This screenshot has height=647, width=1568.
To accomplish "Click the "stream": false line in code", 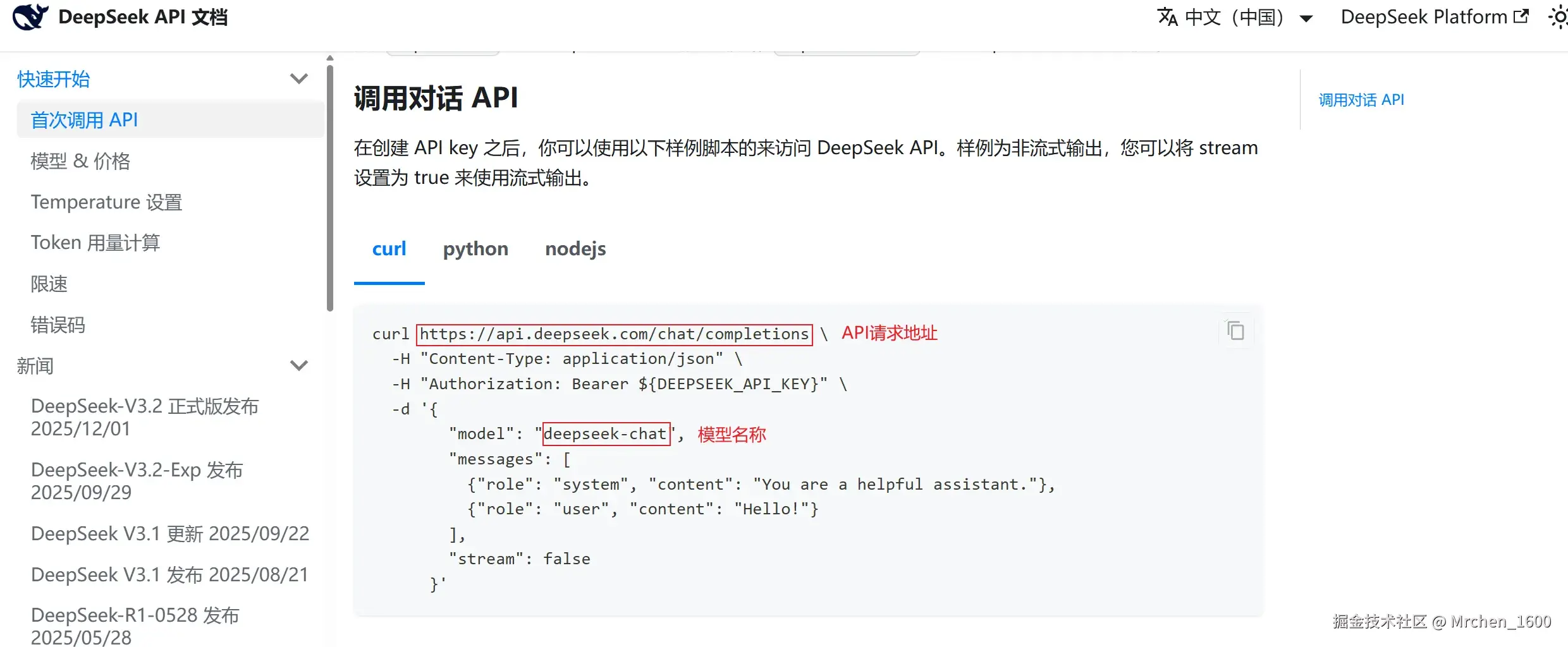I will pos(519,559).
